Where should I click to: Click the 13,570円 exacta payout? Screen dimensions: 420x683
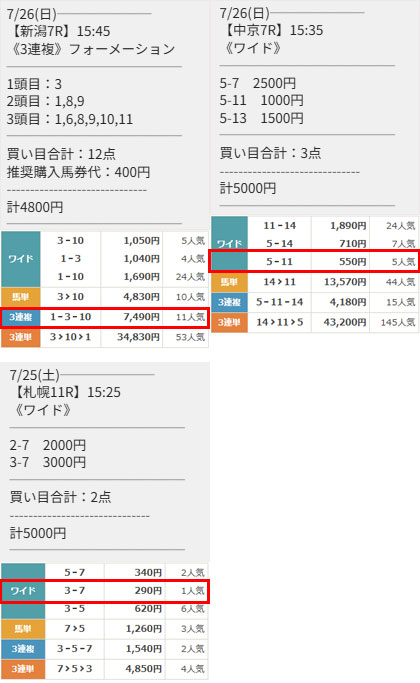(340, 282)
